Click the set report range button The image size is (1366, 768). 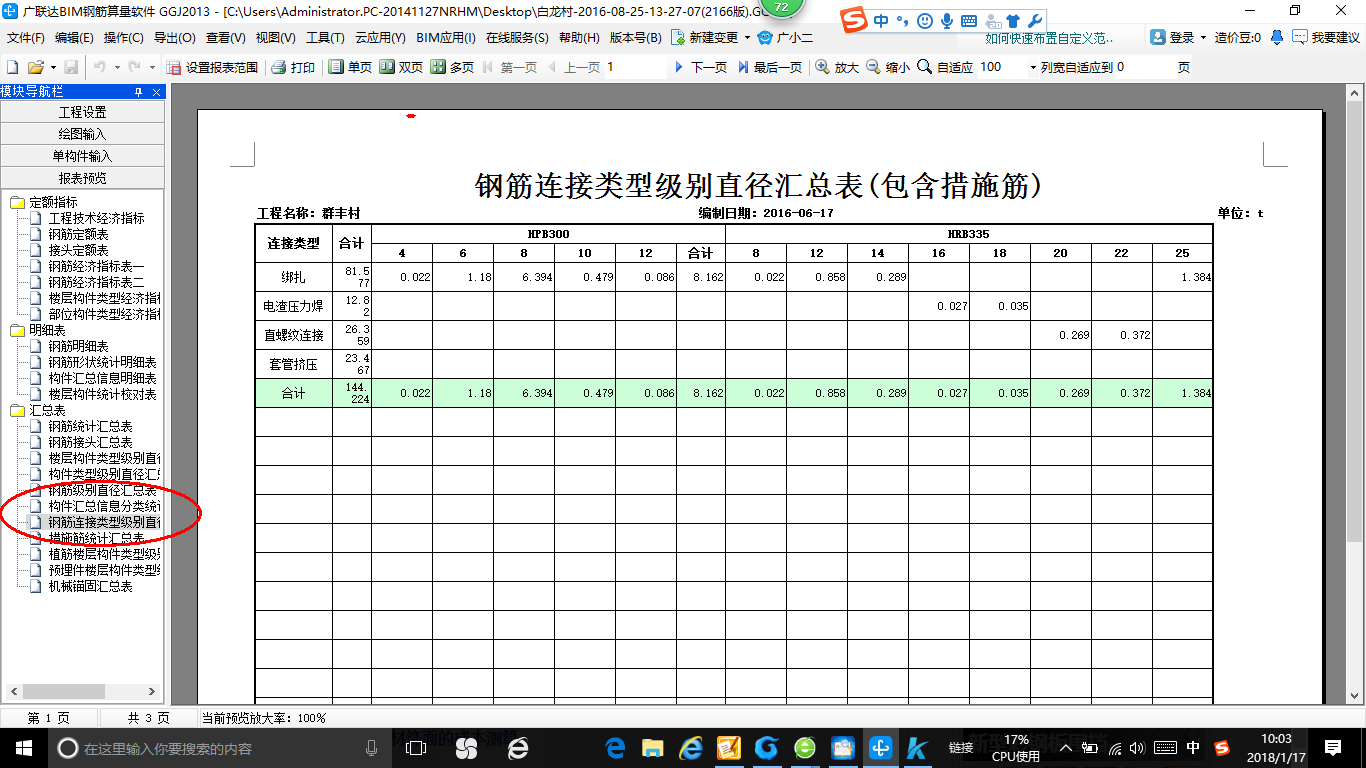[x=212, y=67]
